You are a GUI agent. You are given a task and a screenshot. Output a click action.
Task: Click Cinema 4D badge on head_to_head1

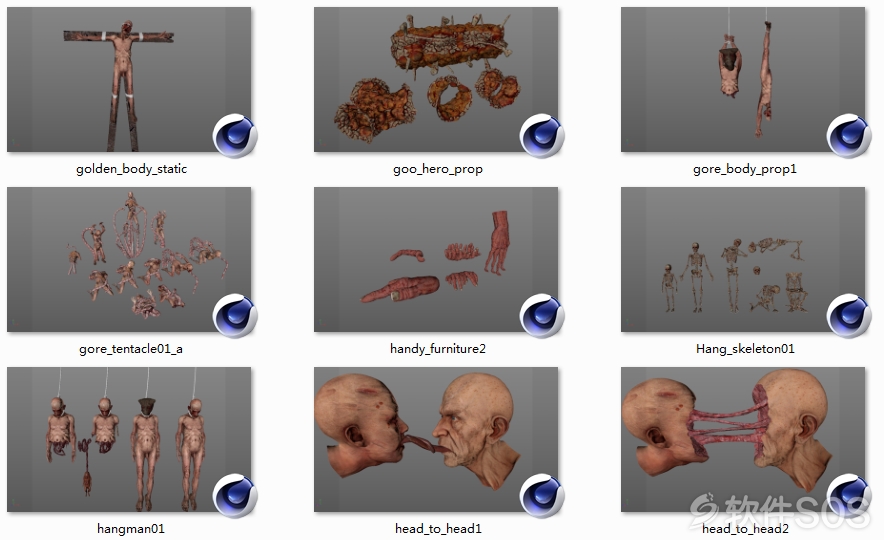click(542, 496)
